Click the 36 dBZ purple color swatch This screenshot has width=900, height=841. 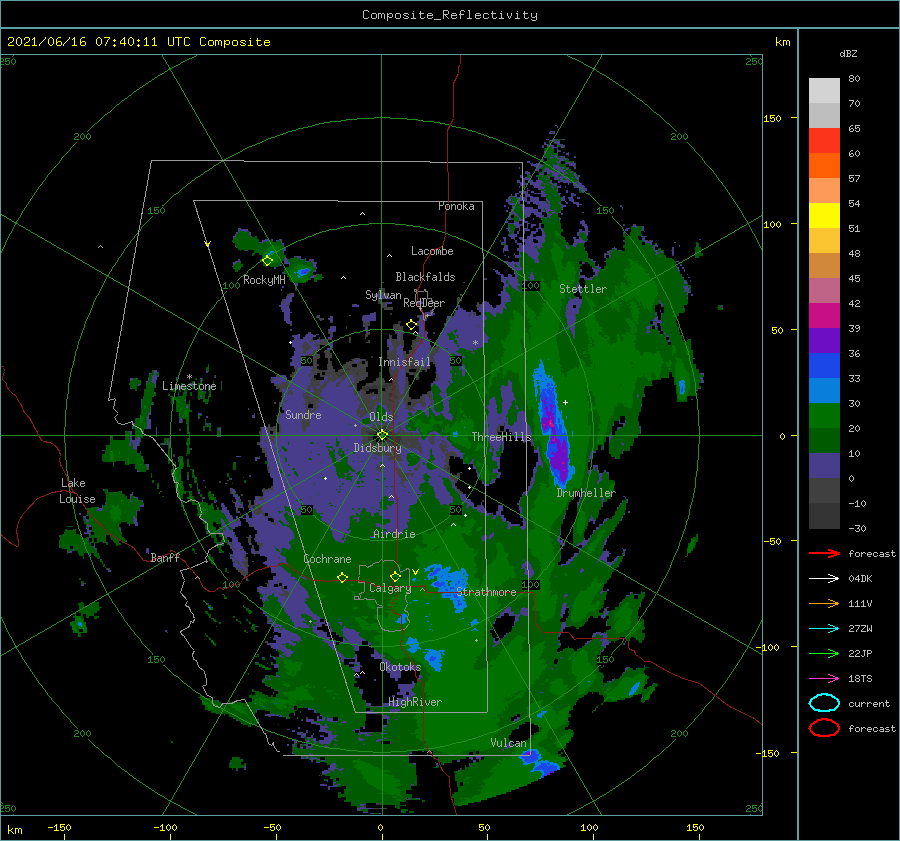pyautogui.click(x=824, y=340)
